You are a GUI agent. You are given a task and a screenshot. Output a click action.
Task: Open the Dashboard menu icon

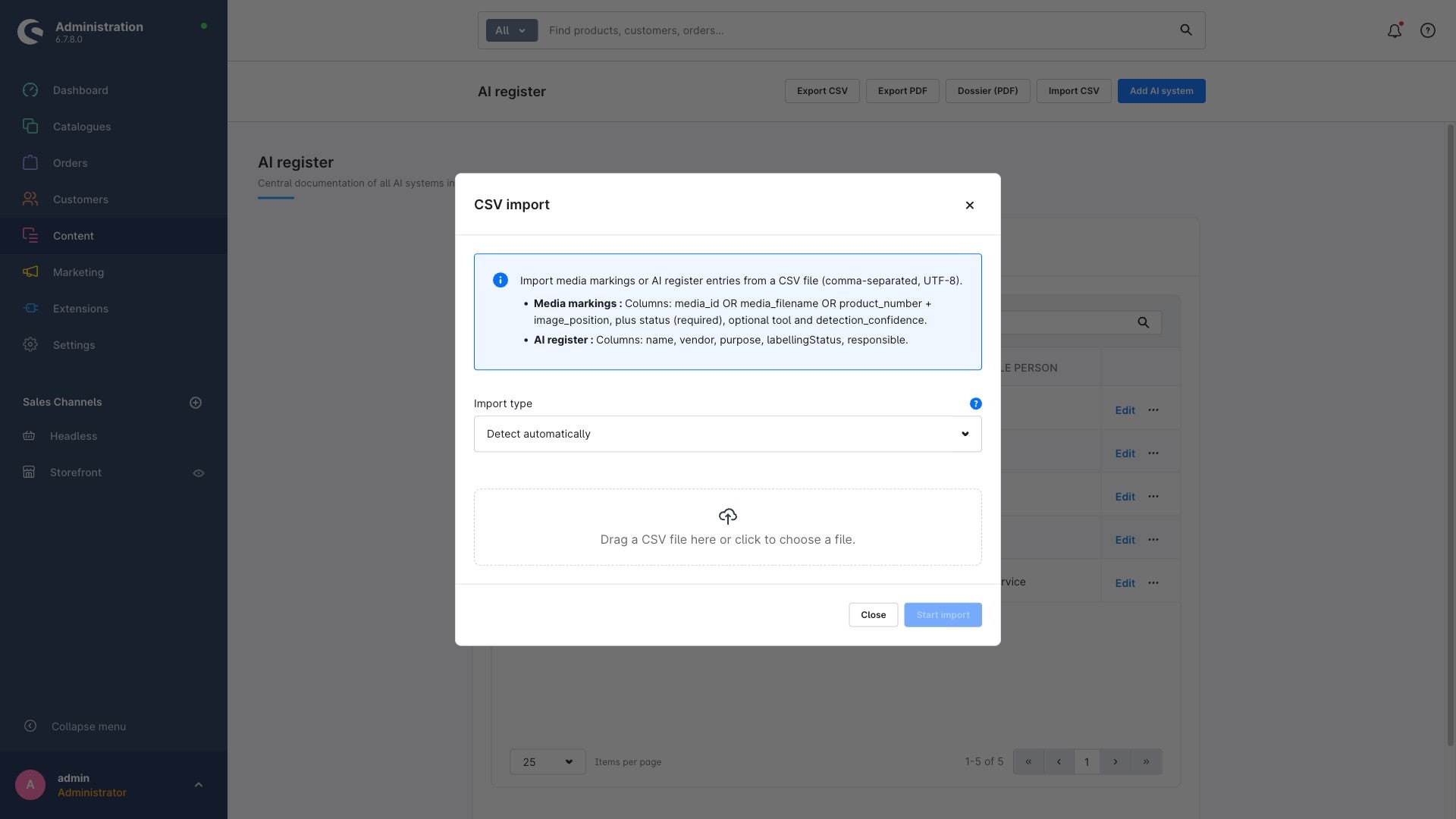pyautogui.click(x=30, y=90)
